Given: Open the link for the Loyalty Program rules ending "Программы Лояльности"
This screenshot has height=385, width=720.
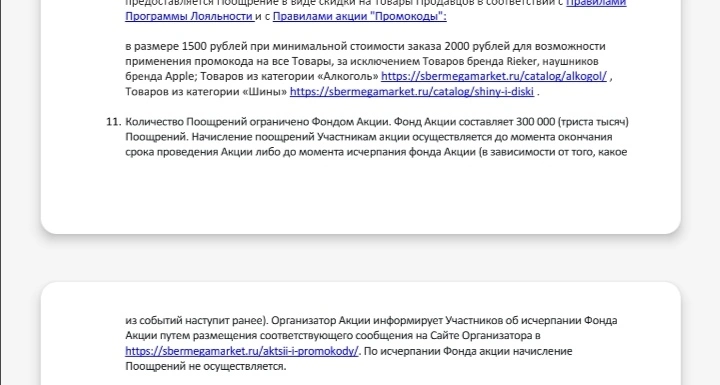Looking at the screenshot, I should [x=190, y=17].
